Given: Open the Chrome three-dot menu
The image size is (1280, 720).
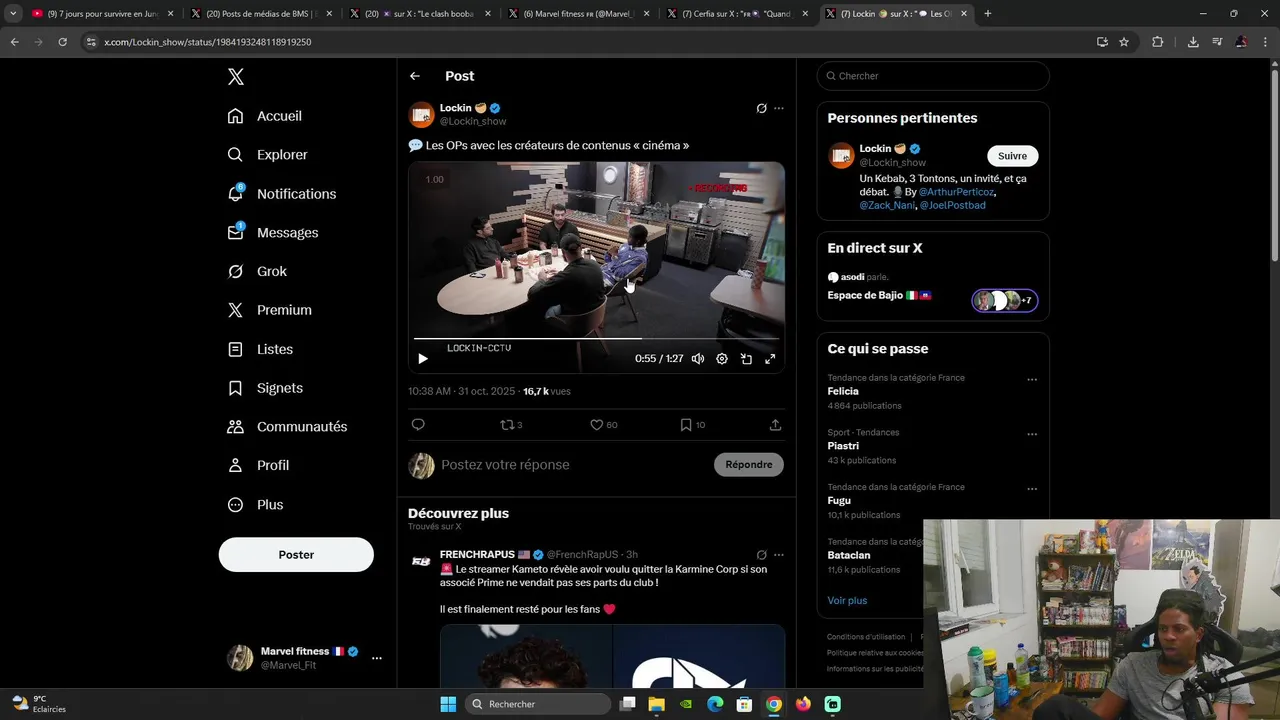Looking at the screenshot, I should click(x=1264, y=42).
